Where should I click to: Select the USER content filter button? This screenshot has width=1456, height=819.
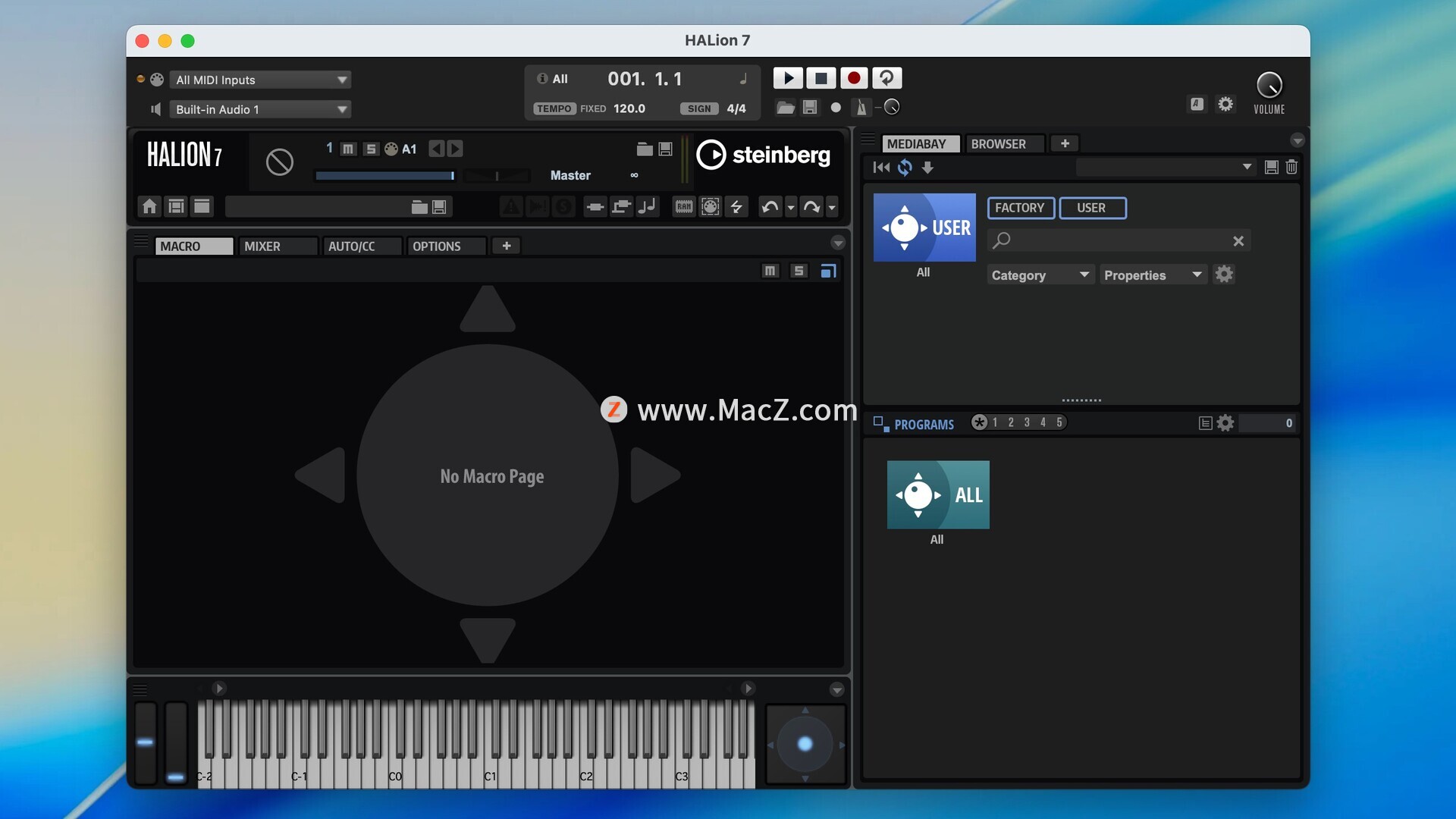[x=1092, y=208]
